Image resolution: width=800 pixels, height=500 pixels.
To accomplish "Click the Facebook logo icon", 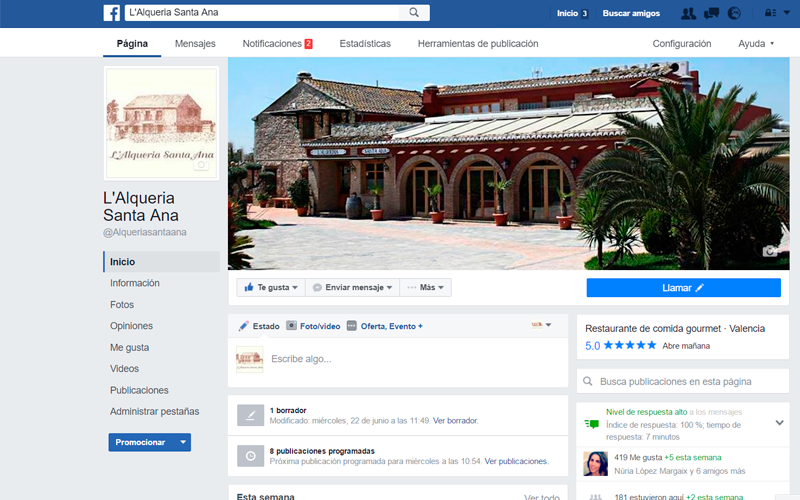I will pyautogui.click(x=112, y=13).
